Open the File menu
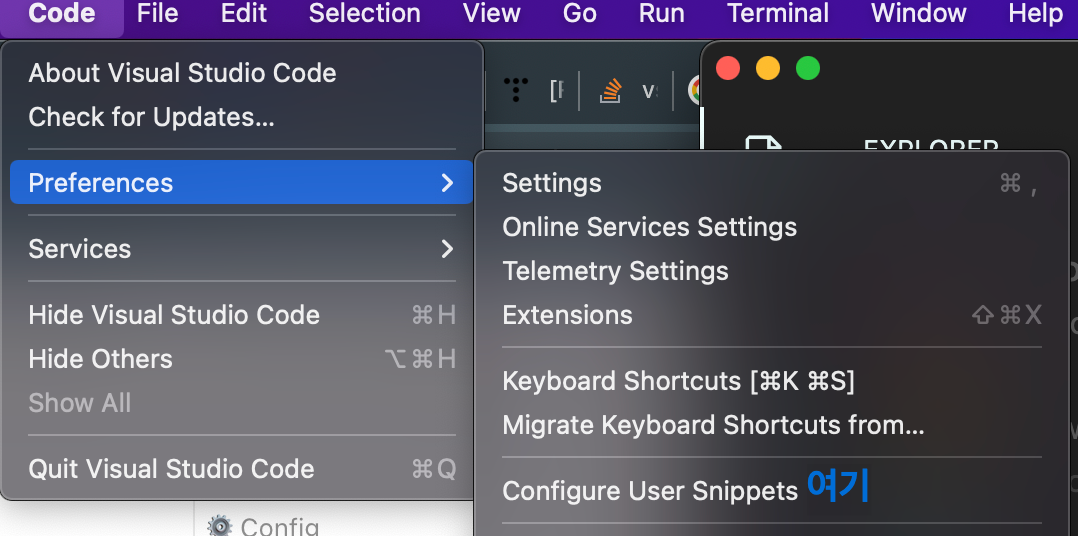Screen dimensions: 1078x536 pos(157,13)
